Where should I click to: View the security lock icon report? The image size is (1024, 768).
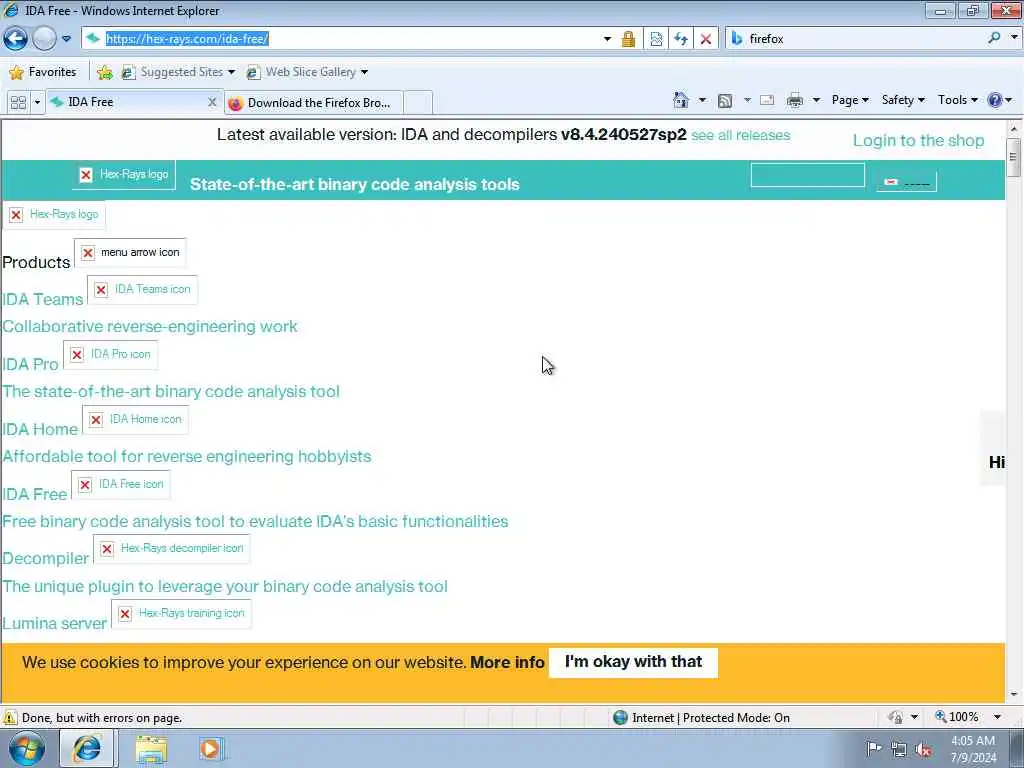(628, 39)
